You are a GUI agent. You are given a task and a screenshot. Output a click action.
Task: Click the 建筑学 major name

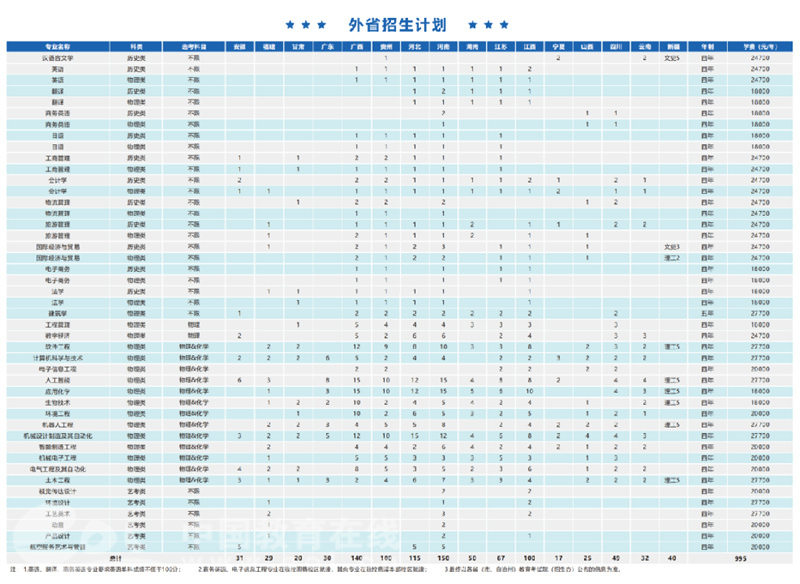58,314
